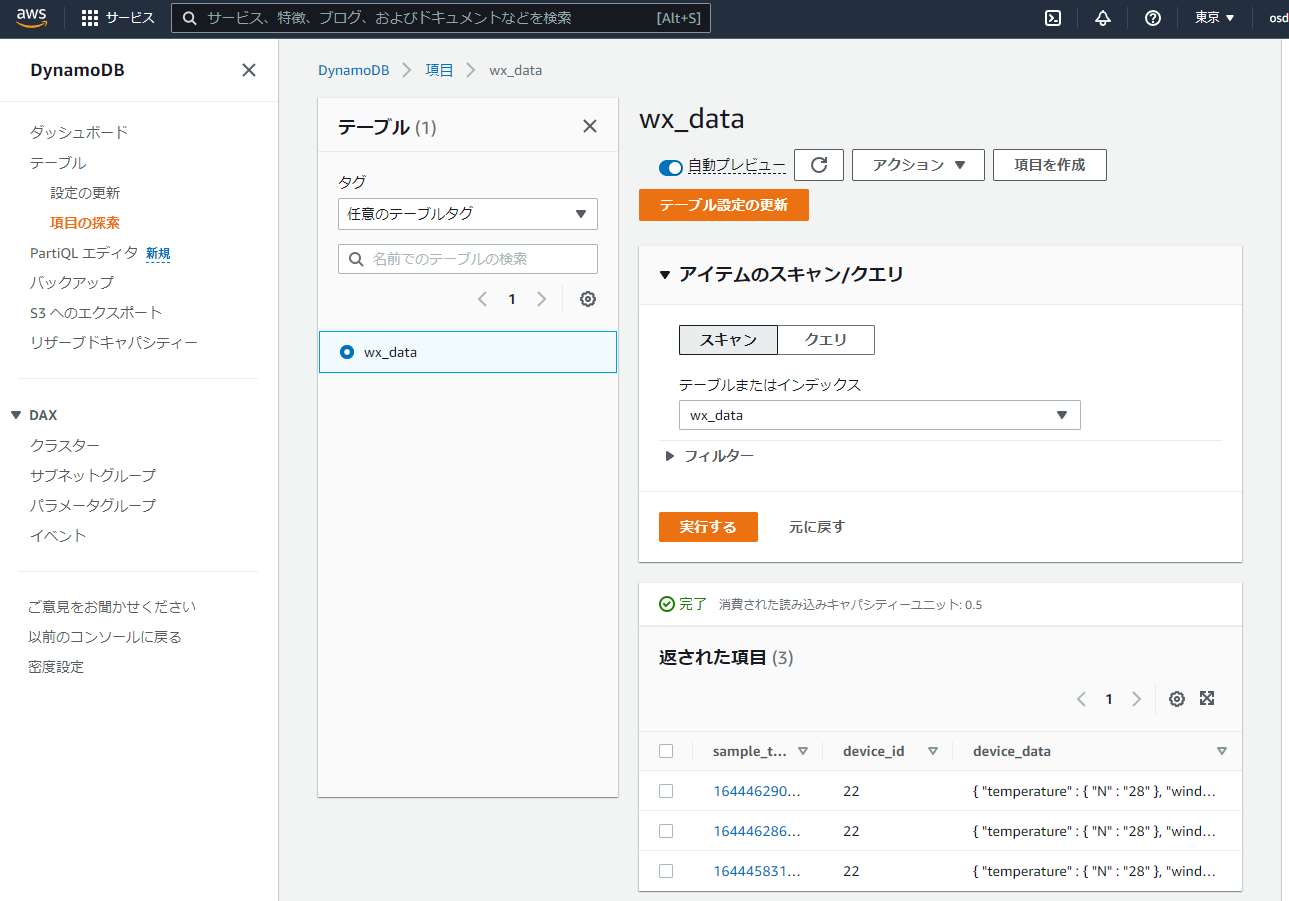Toggle the 自動プレビュー switch

click(670, 166)
